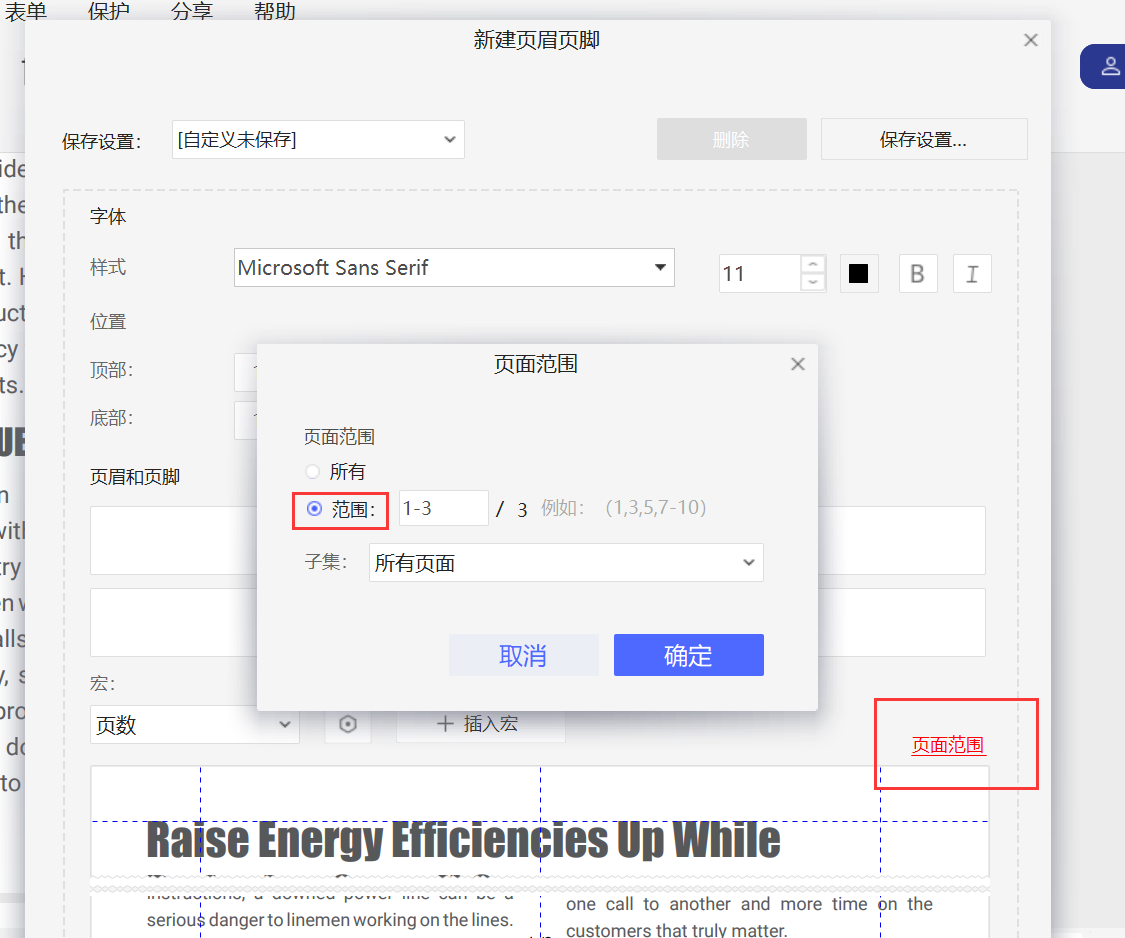Toggle italic formatting for header font

[x=972, y=273]
